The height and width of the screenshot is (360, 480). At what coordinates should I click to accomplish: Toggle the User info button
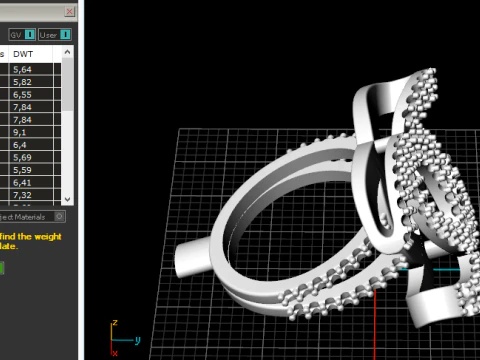click(x=55, y=35)
